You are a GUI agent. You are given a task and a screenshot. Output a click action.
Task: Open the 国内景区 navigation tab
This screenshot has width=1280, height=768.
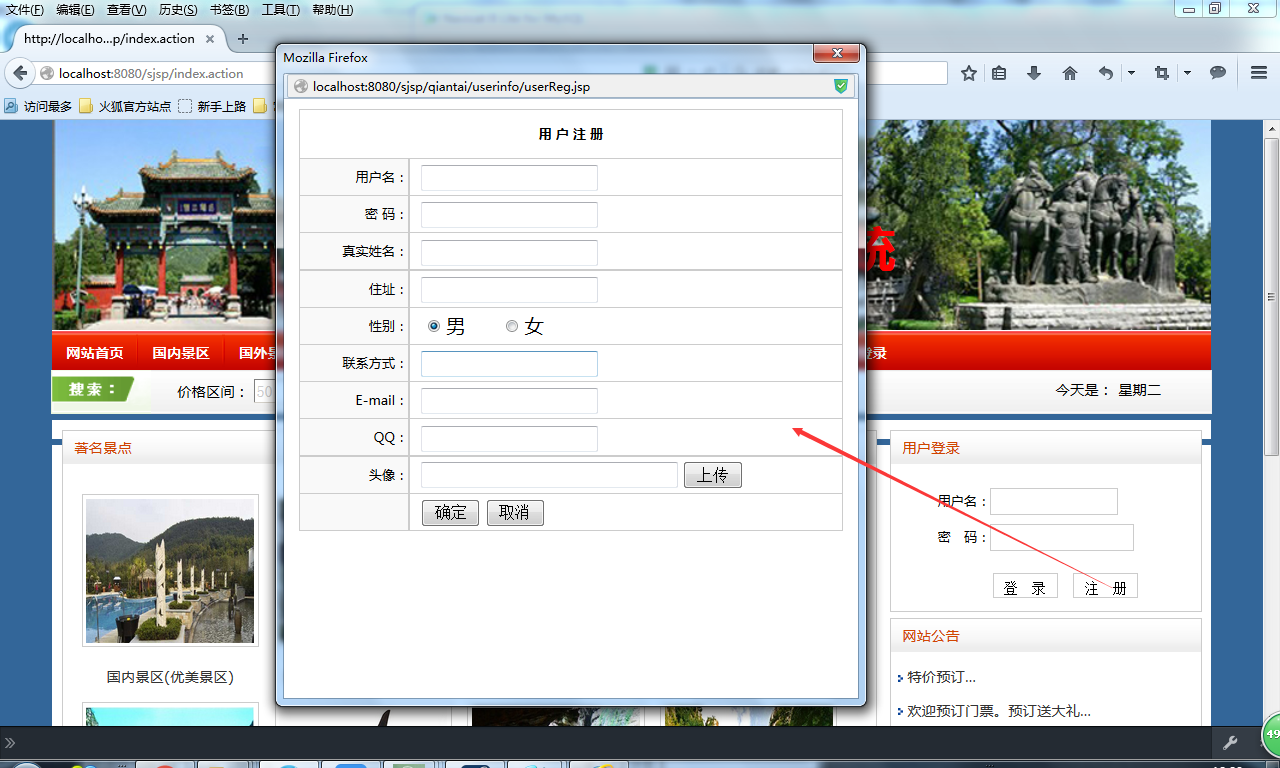(x=181, y=353)
